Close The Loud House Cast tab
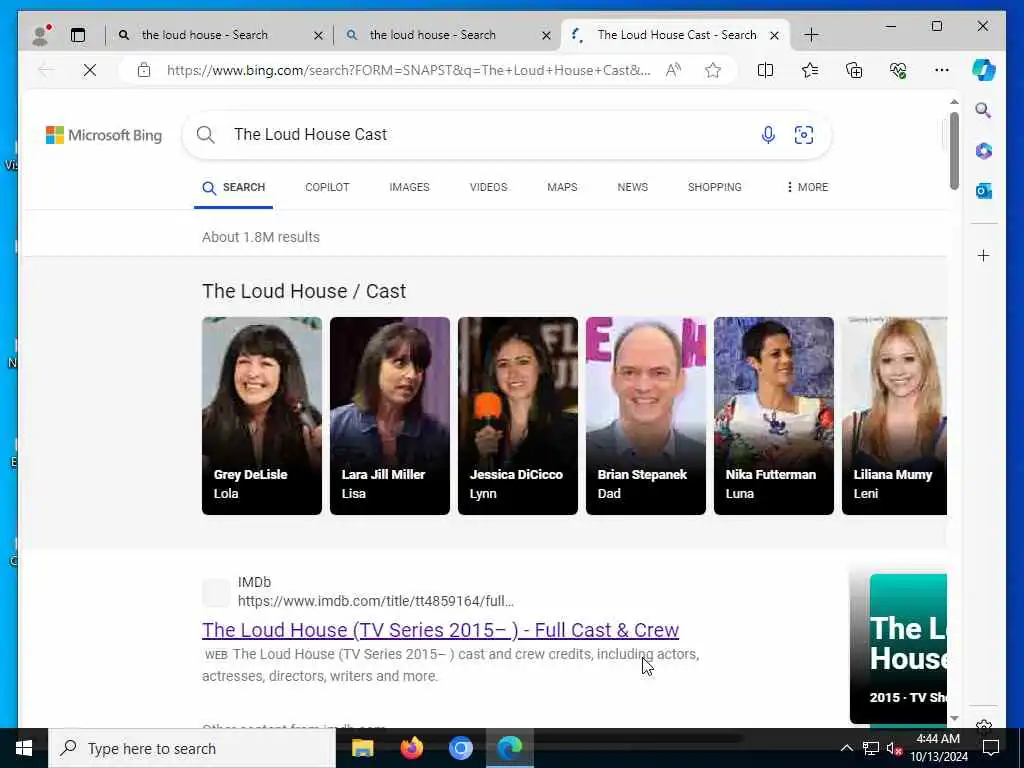Viewport: 1024px width, 768px height. 774,35
